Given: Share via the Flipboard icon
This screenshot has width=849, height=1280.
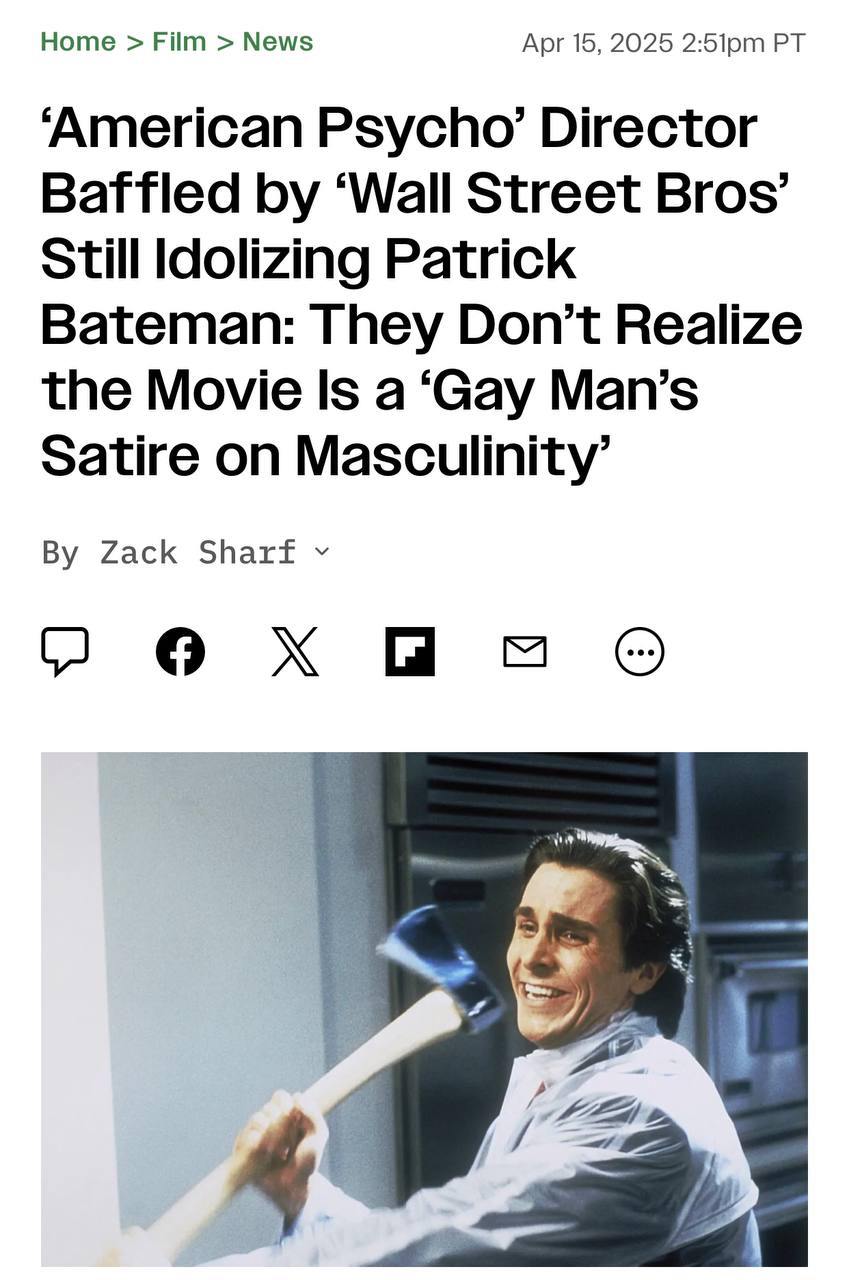Looking at the screenshot, I should [410, 652].
